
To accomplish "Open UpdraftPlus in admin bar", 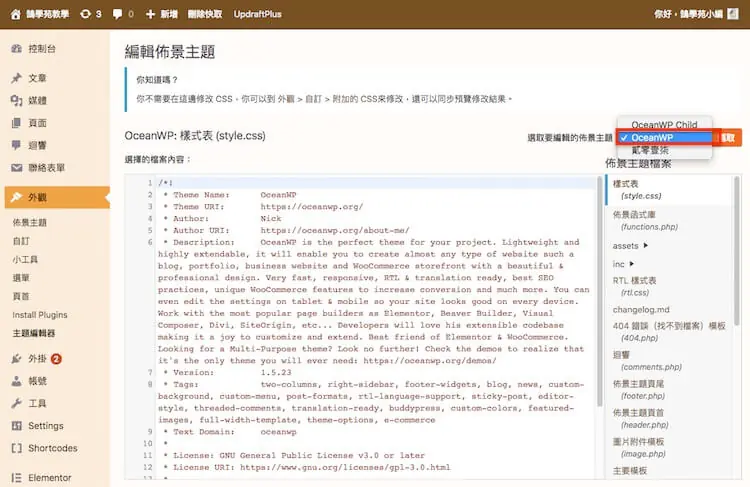I will (x=257, y=14).
